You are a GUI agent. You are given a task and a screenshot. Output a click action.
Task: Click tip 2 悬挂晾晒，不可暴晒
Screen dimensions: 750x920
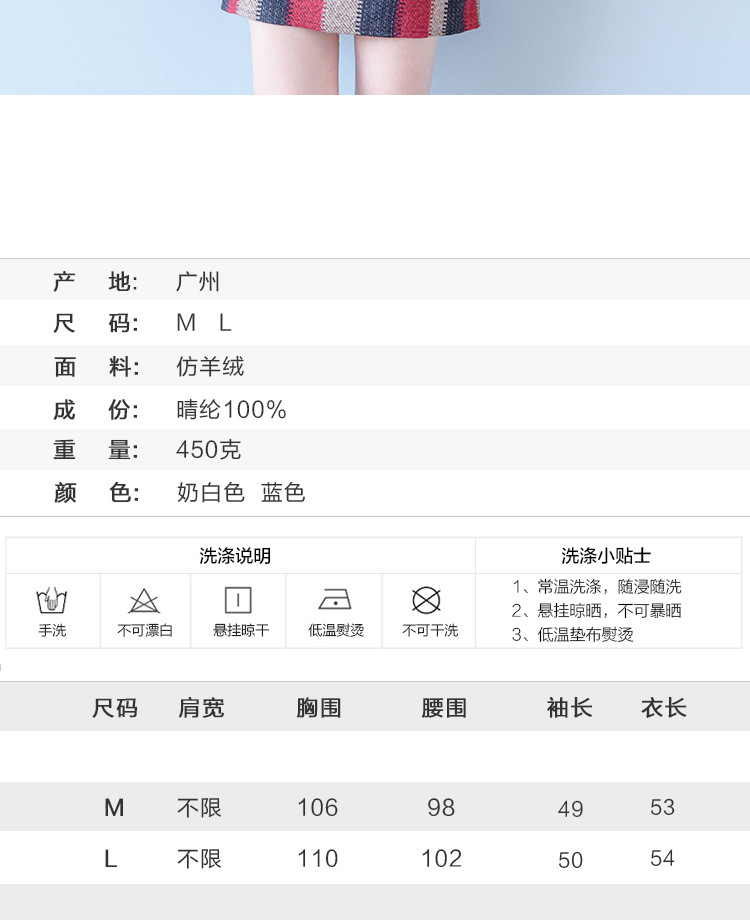point(597,611)
